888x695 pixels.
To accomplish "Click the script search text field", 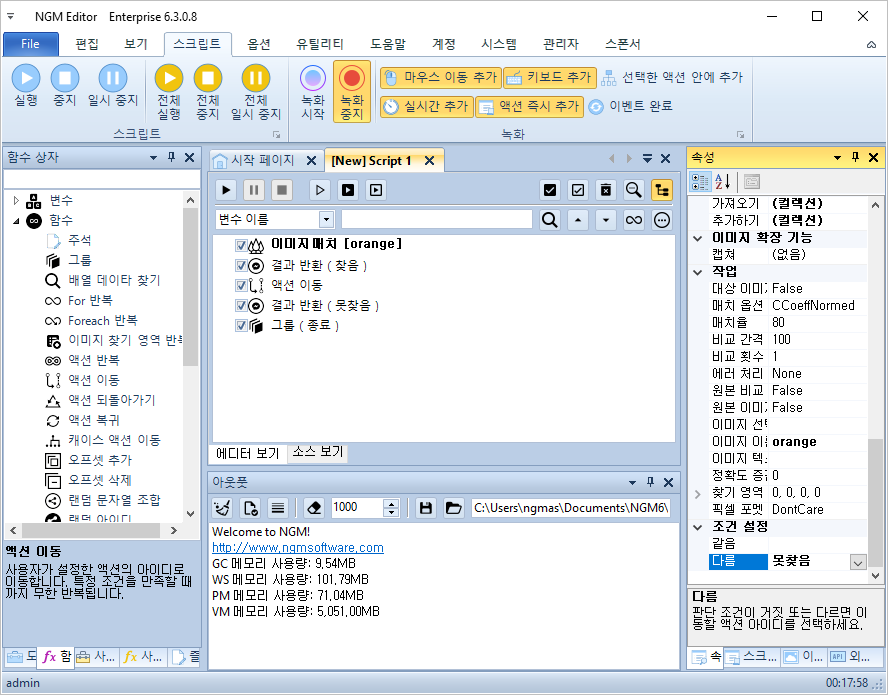I will click(x=437, y=219).
